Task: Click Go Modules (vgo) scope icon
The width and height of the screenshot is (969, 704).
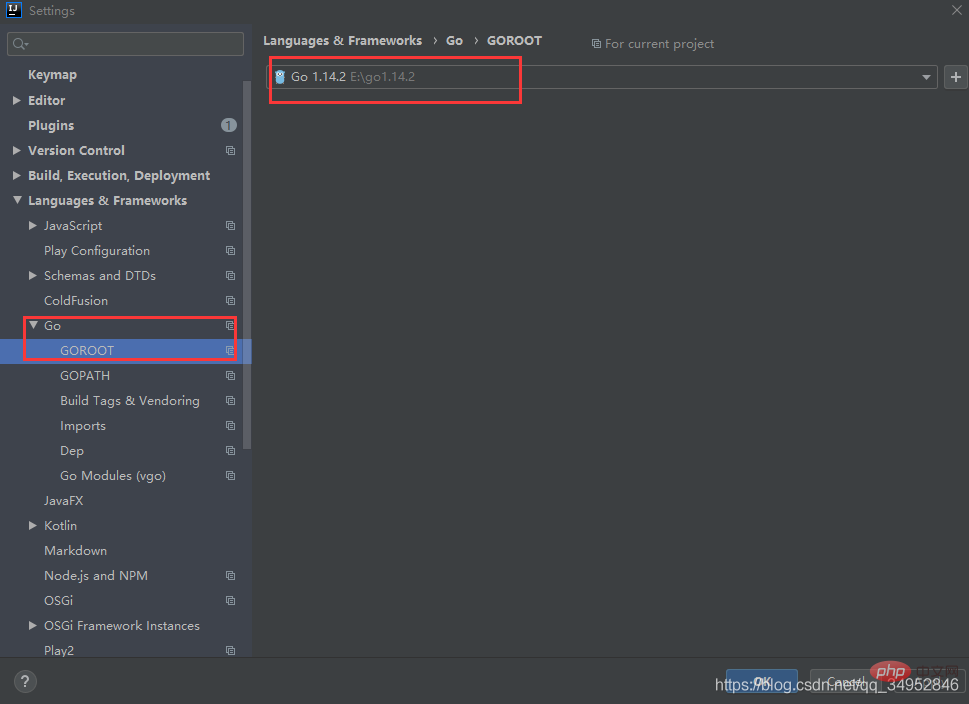Action: click(231, 476)
